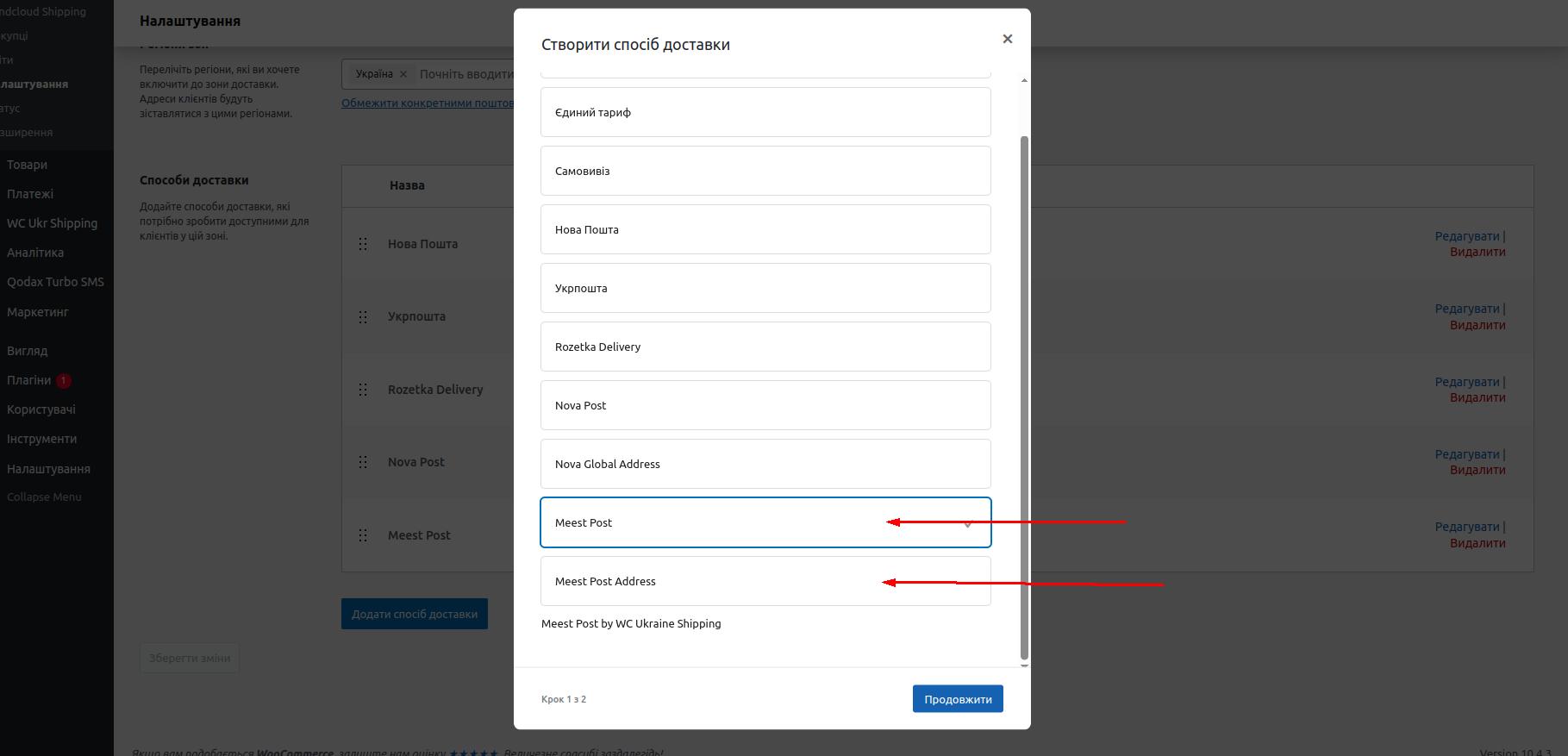Open WC Ukr Shipping sidebar menu
This screenshot has width=1568, height=756.
pyautogui.click(x=52, y=223)
